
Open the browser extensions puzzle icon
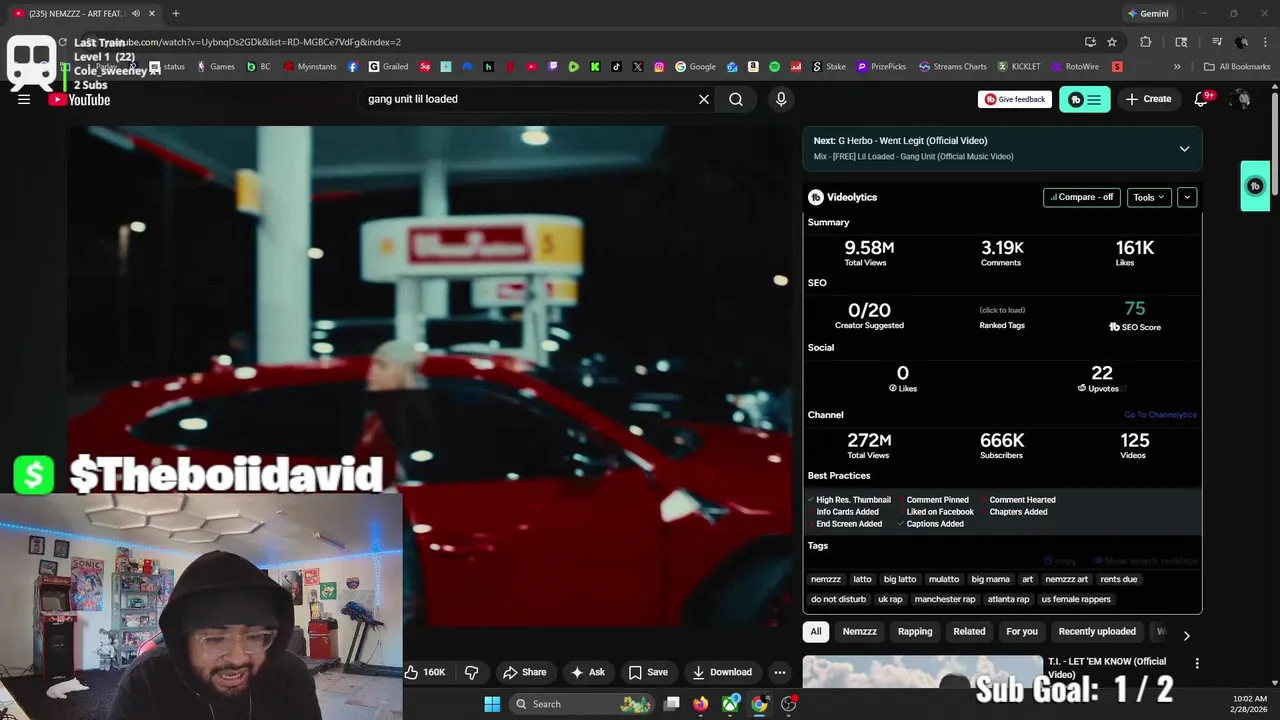1146,42
